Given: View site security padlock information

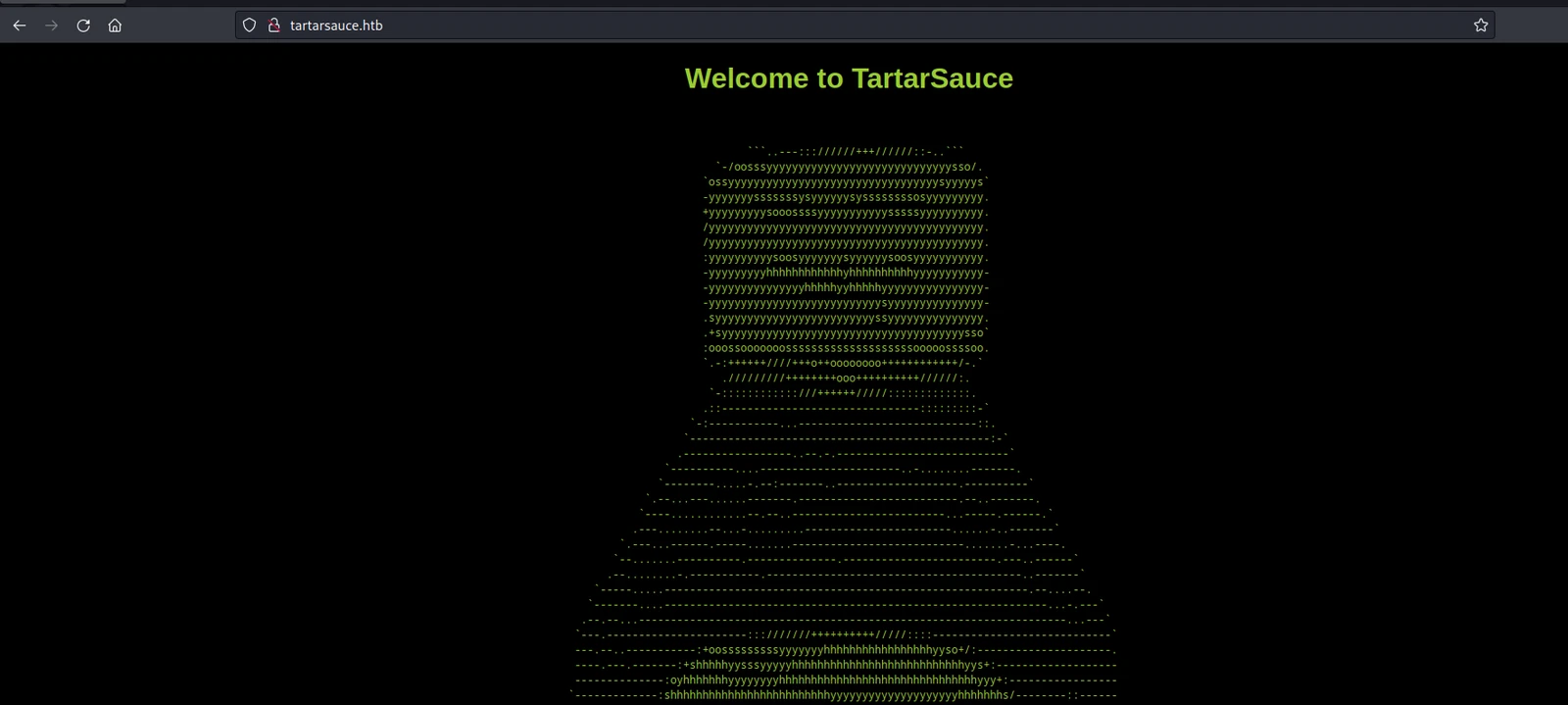Looking at the screenshot, I should click(274, 25).
